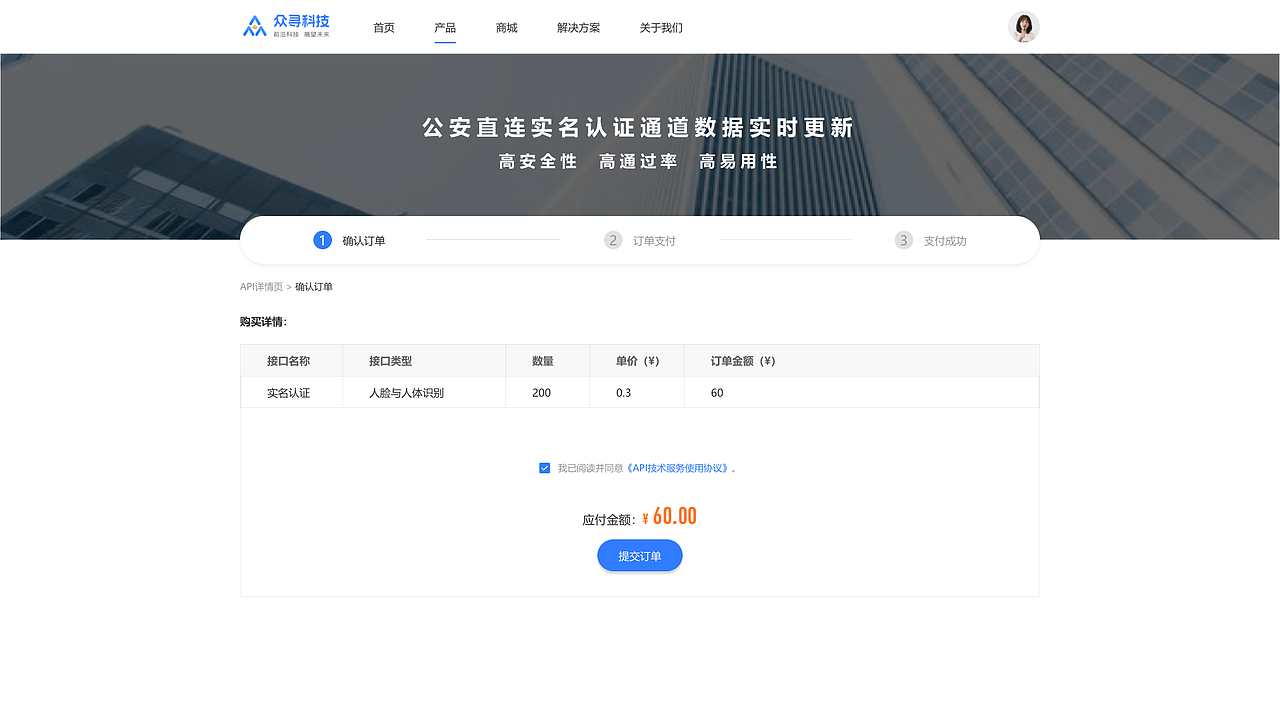The height and width of the screenshot is (720, 1280).
Task: Click the 提交订单 submit button
Action: [x=639, y=555]
